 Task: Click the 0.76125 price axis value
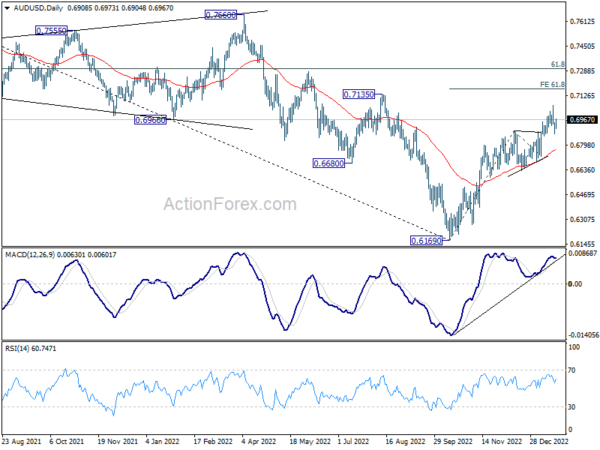pos(582,21)
